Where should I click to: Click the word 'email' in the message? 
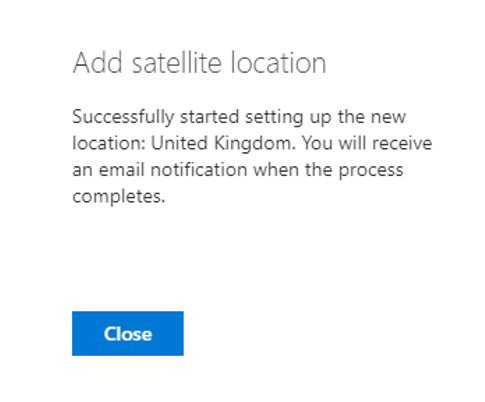122,169
